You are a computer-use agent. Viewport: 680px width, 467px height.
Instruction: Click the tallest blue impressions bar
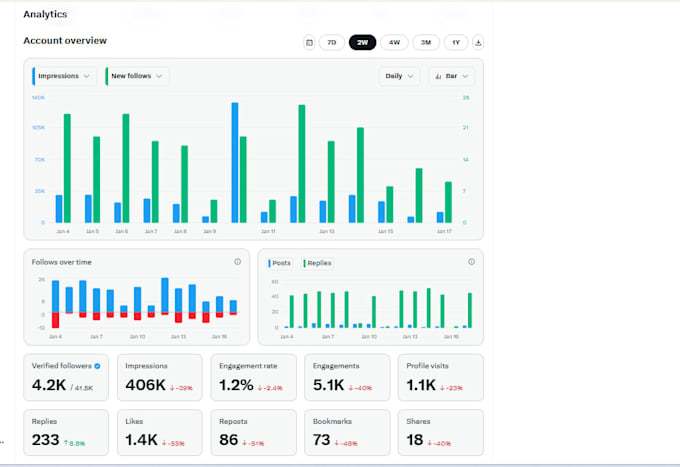pyautogui.click(x=235, y=163)
